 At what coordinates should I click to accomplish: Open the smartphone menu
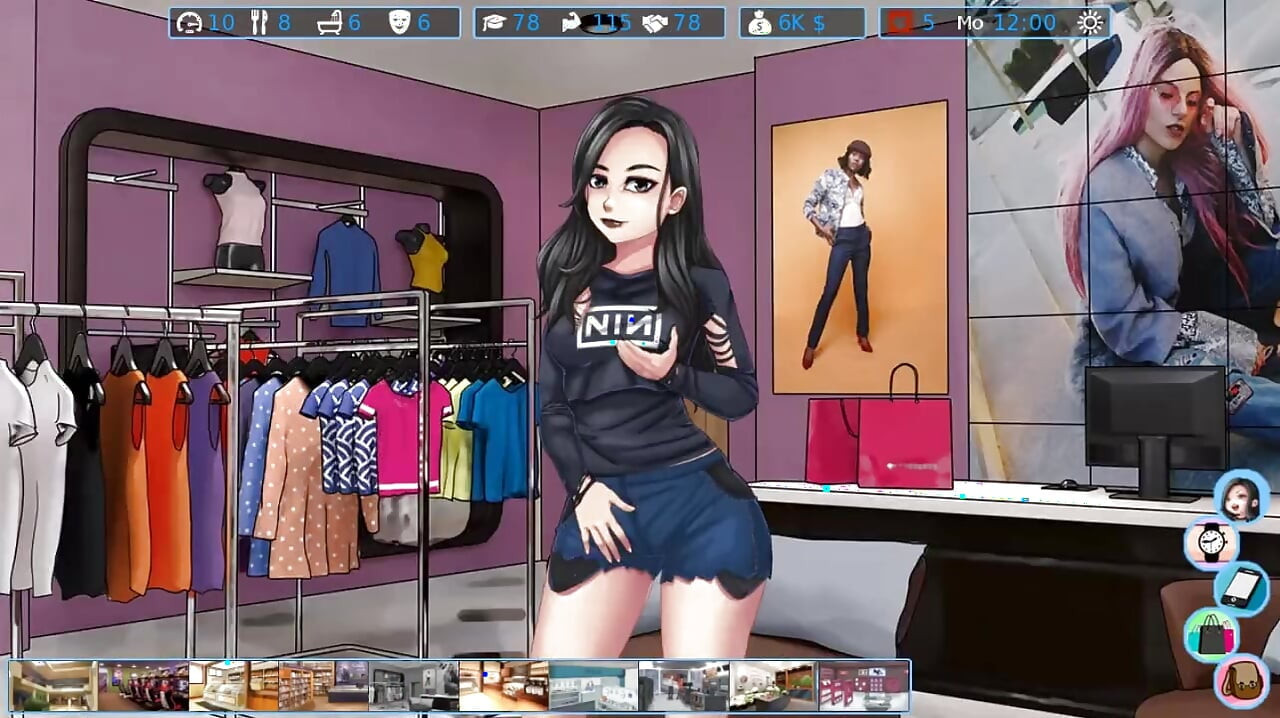pos(1241,588)
